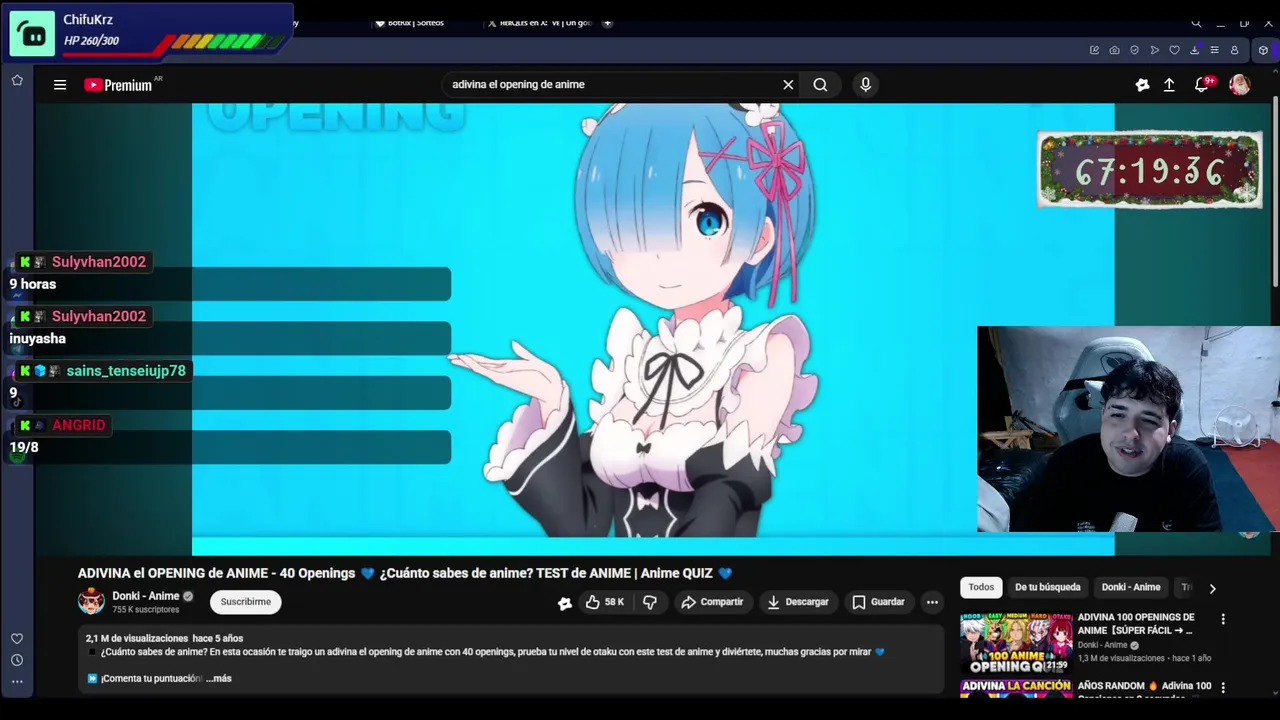The height and width of the screenshot is (720, 1280).
Task: Open the sidebar heart icon
Action: (x=17, y=638)
